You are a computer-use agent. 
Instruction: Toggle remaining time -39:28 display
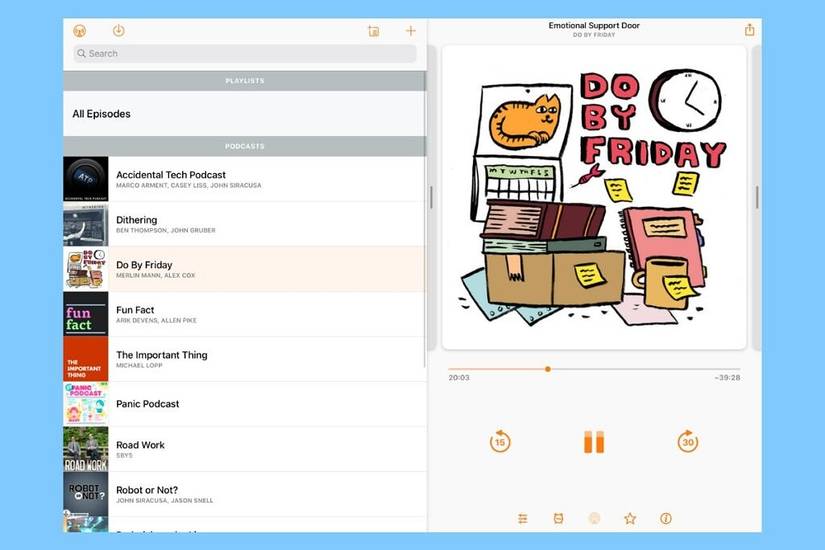pyautogui.click(x=728, y=377)
